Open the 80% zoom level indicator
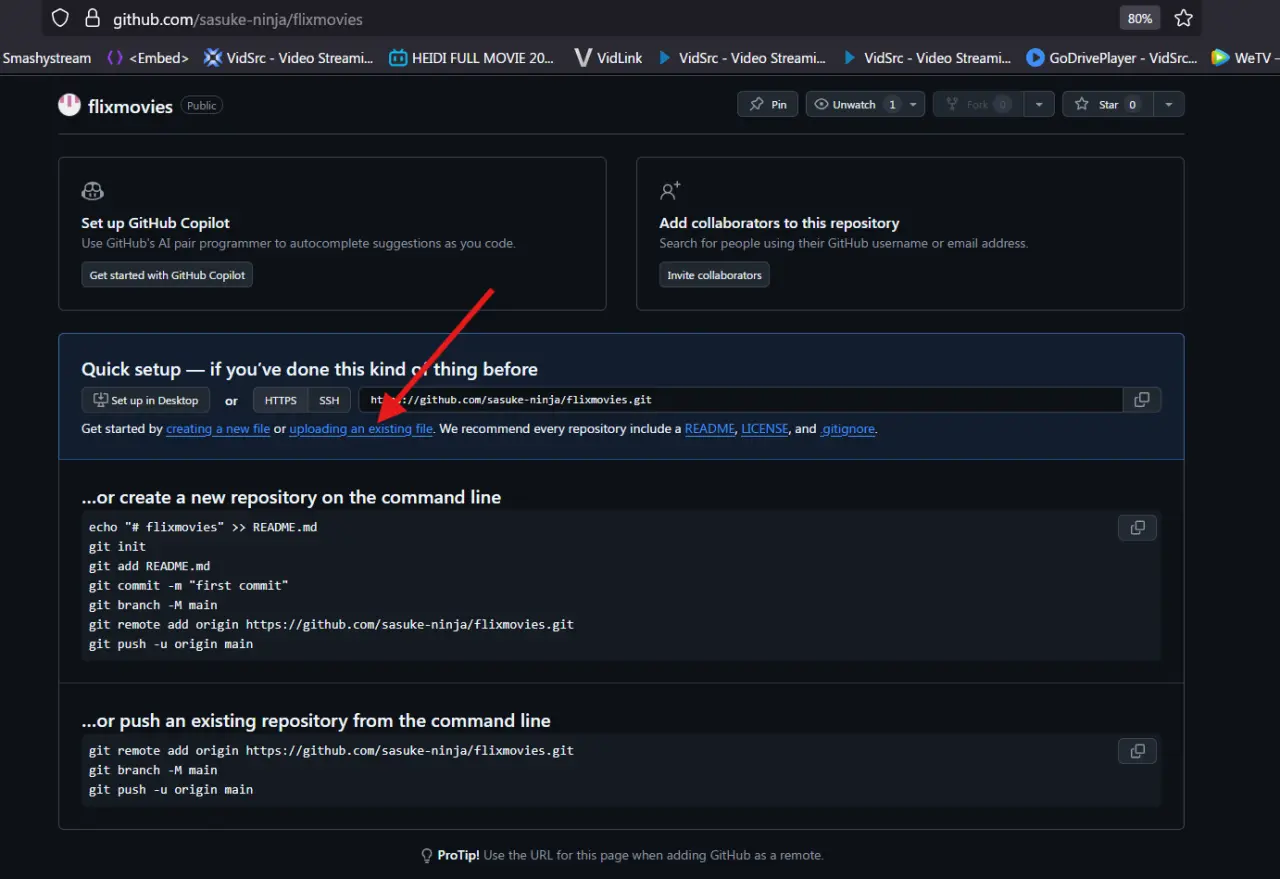Viewport: 1280px width, 879px height. click(1140, 18)
